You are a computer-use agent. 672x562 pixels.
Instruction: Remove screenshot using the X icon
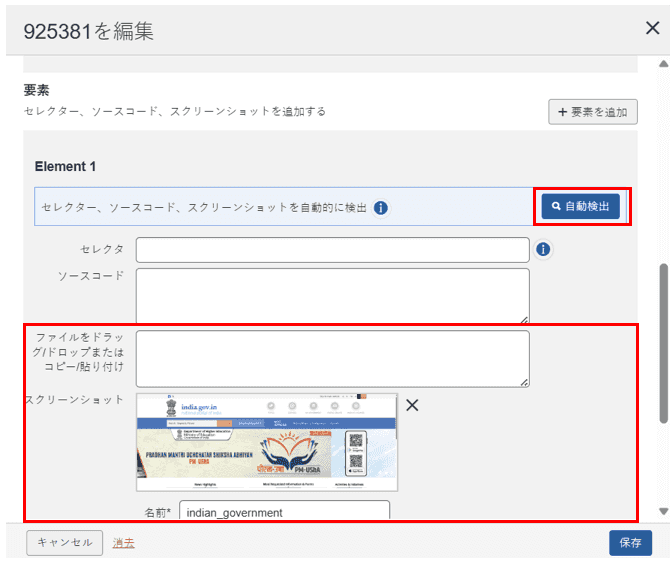click(412, 406)
